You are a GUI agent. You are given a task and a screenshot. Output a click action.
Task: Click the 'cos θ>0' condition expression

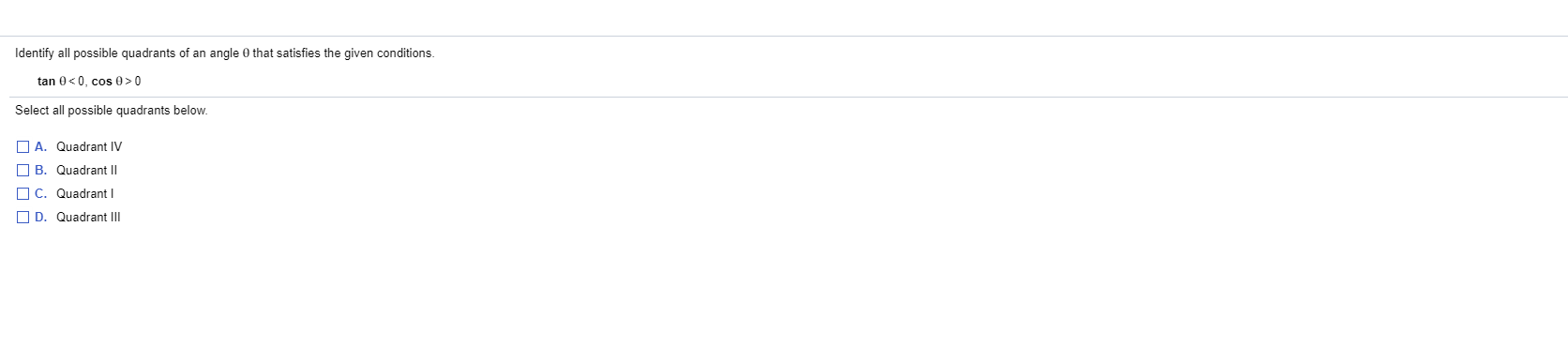click(x=116, y=81)
